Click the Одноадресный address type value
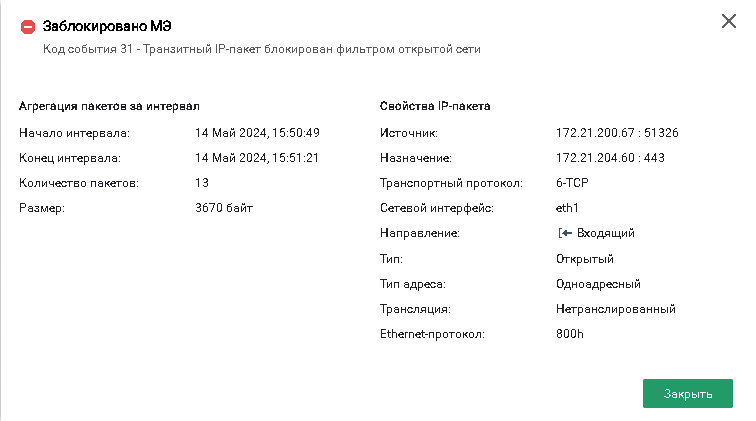 pos(598,284)
